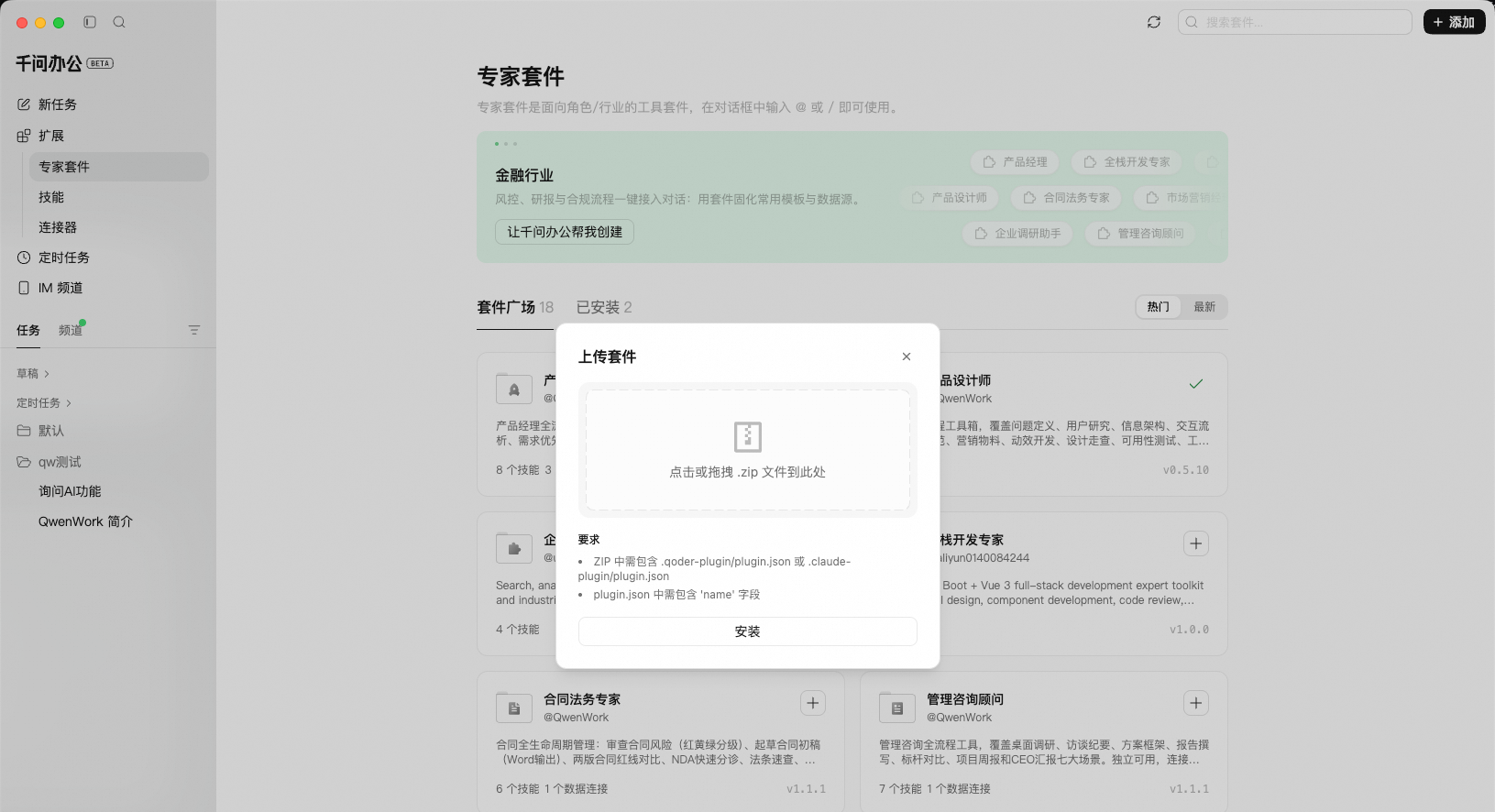The width and height of the screenshot is (1495, 812).
Task: Click the 全栈开发专家 banner chip
Action: point(1127,162)
